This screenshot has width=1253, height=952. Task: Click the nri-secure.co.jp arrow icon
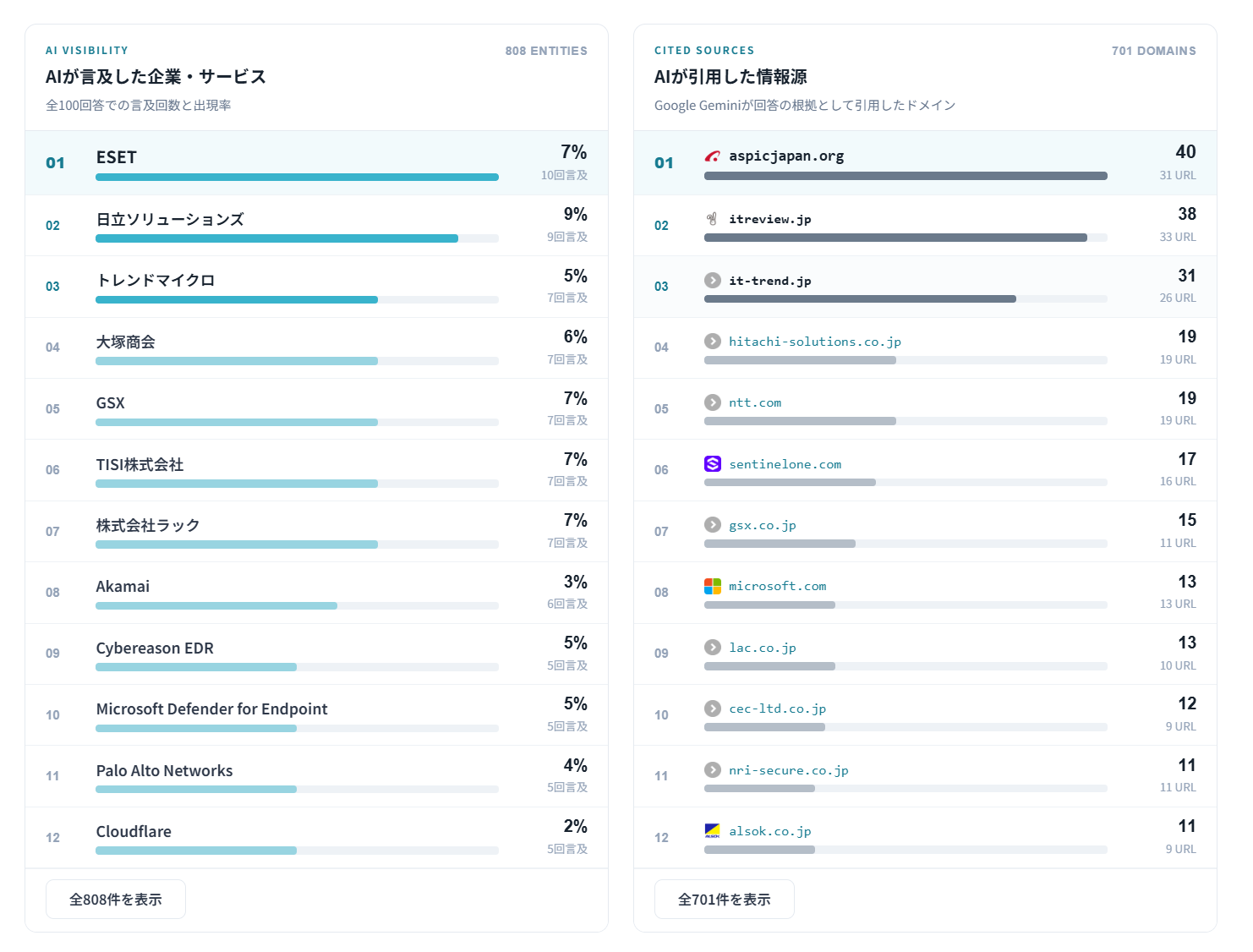[x=713, y=769]
